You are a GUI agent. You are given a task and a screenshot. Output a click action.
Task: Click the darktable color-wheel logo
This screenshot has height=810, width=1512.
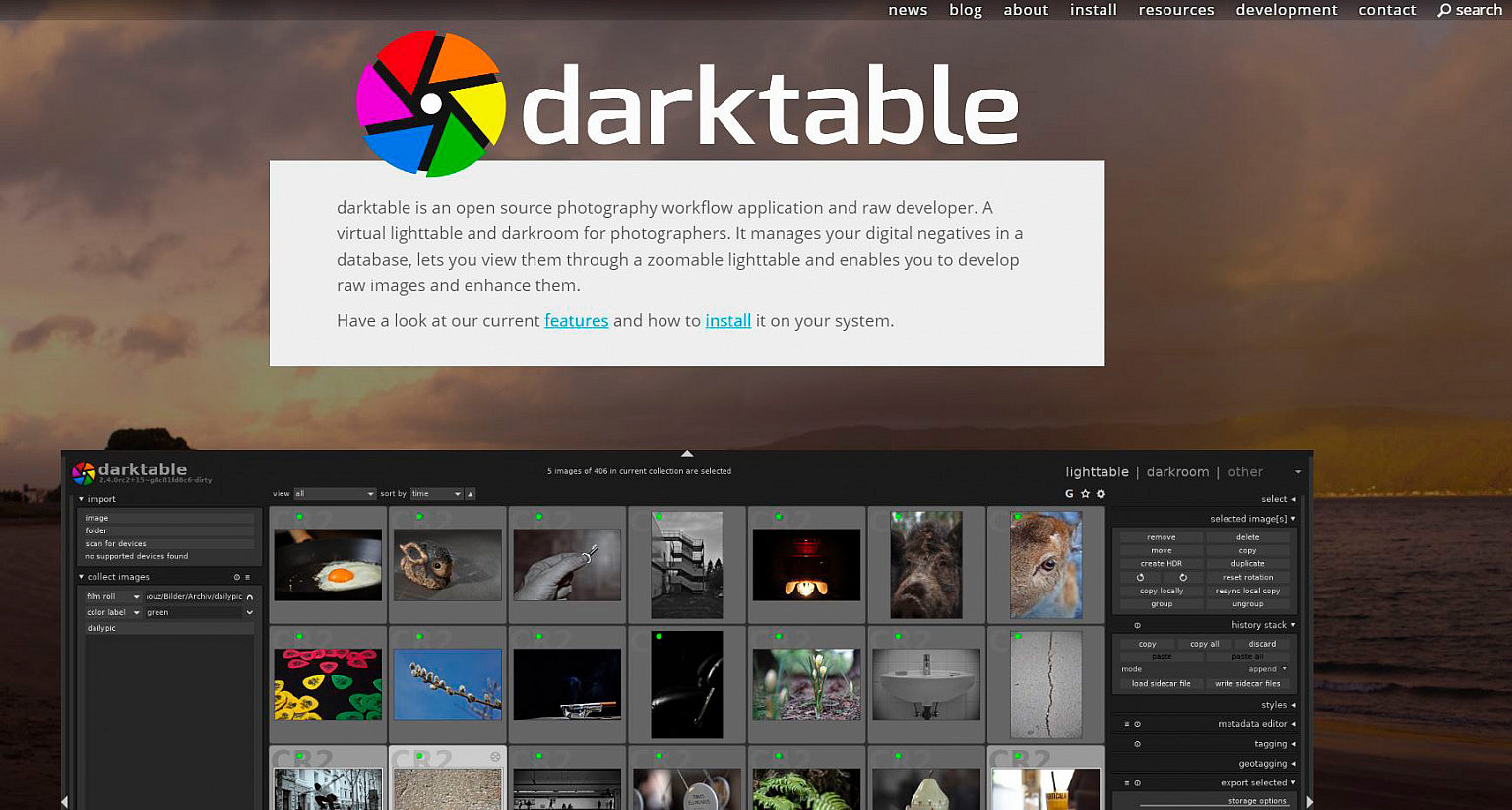coord(430,101)
